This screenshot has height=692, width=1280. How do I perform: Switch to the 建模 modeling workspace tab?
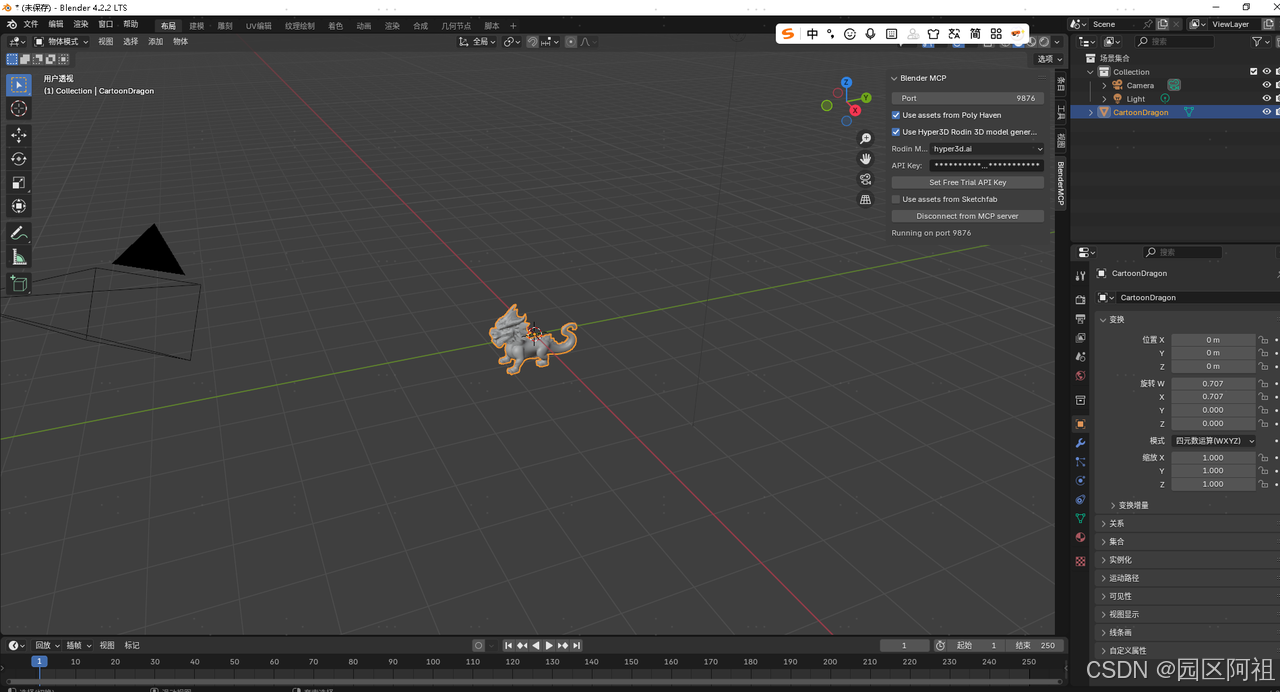click(197, 26)
